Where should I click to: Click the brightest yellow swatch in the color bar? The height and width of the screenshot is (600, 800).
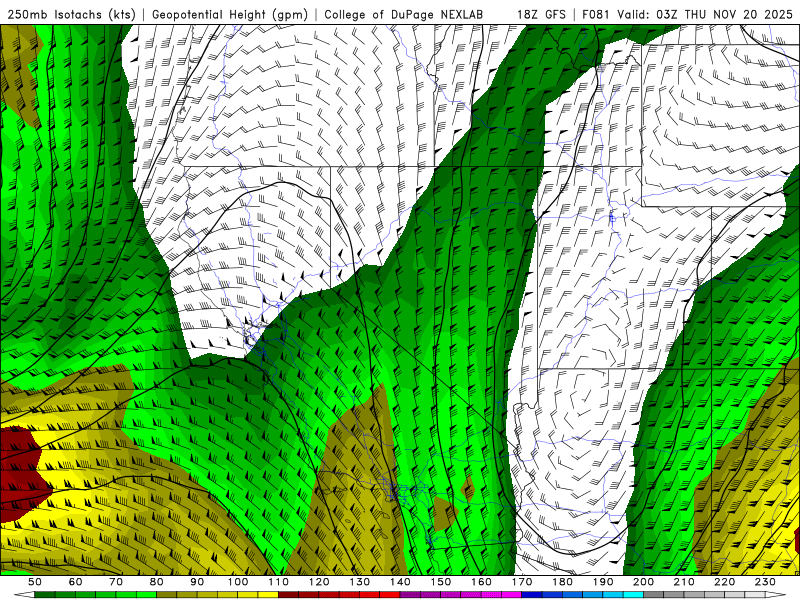pos(268,595)
